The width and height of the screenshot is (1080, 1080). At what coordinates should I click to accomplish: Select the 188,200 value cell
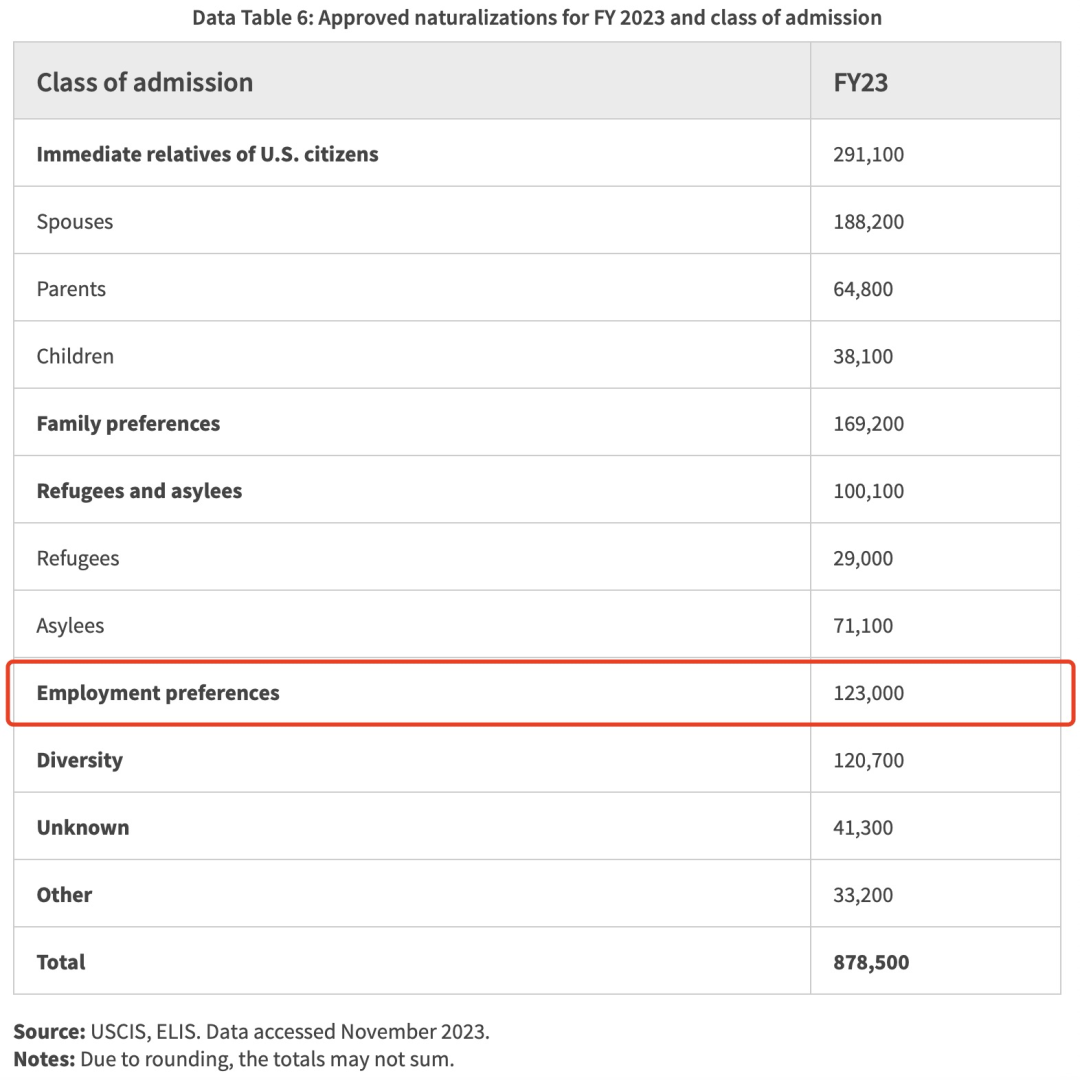click(868, 222)
